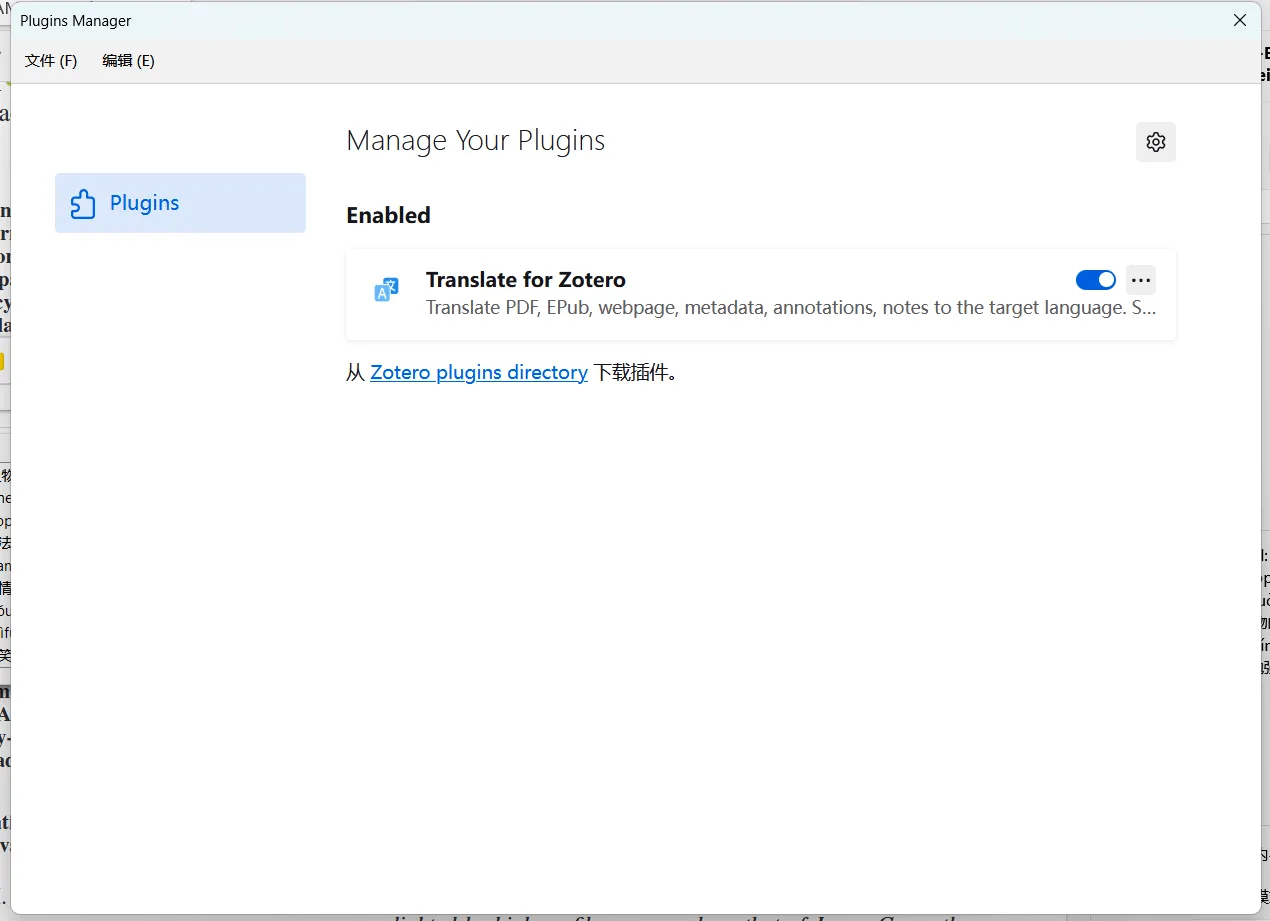The height and width of the screenshot is (921, 1270).
Task: Open the 文件 (F) menu
Action: (51, 61)
